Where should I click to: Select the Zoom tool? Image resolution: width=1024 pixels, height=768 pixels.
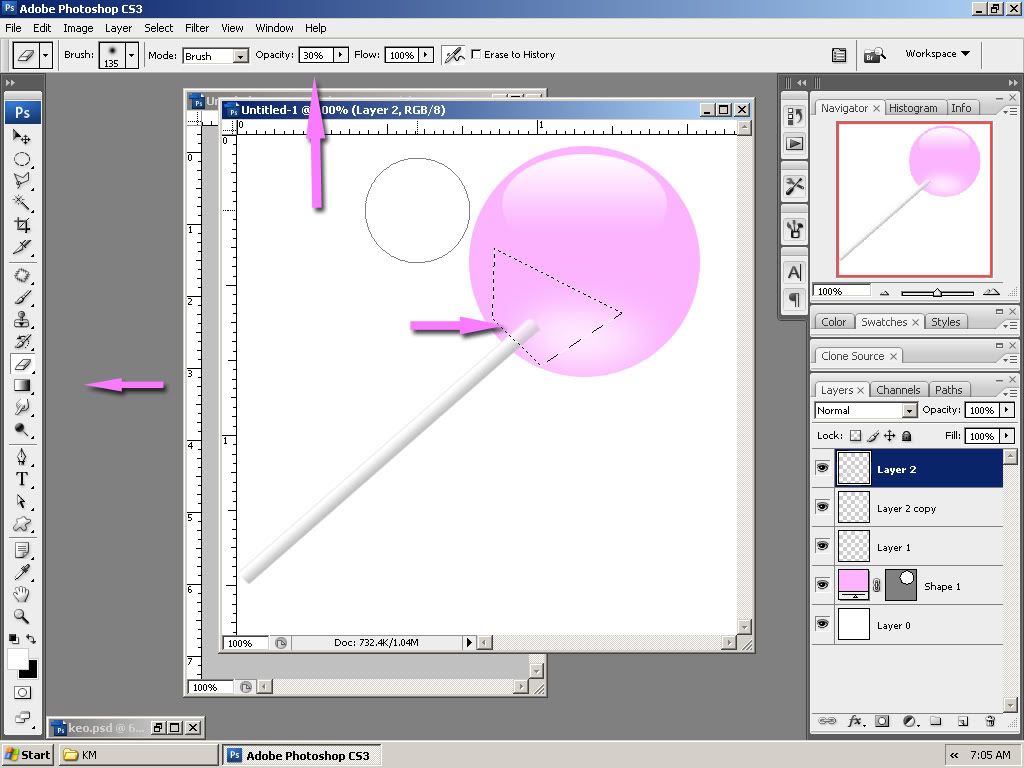22,616
